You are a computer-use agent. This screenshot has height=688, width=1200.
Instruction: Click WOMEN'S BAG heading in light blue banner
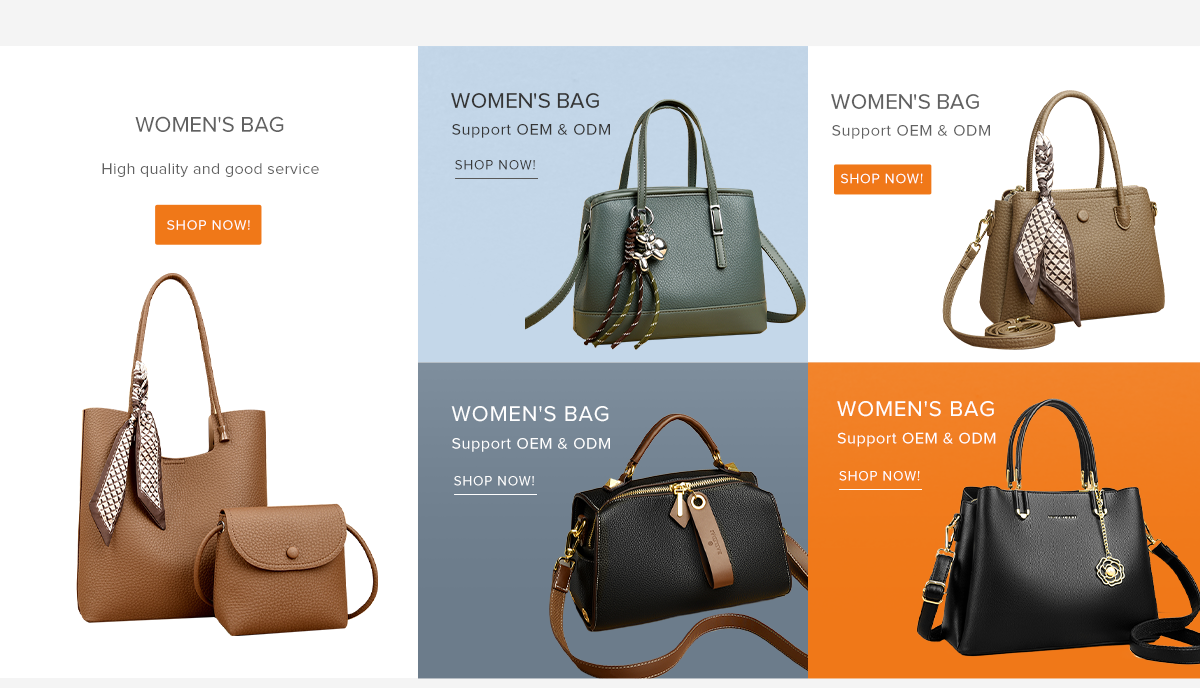525,101
